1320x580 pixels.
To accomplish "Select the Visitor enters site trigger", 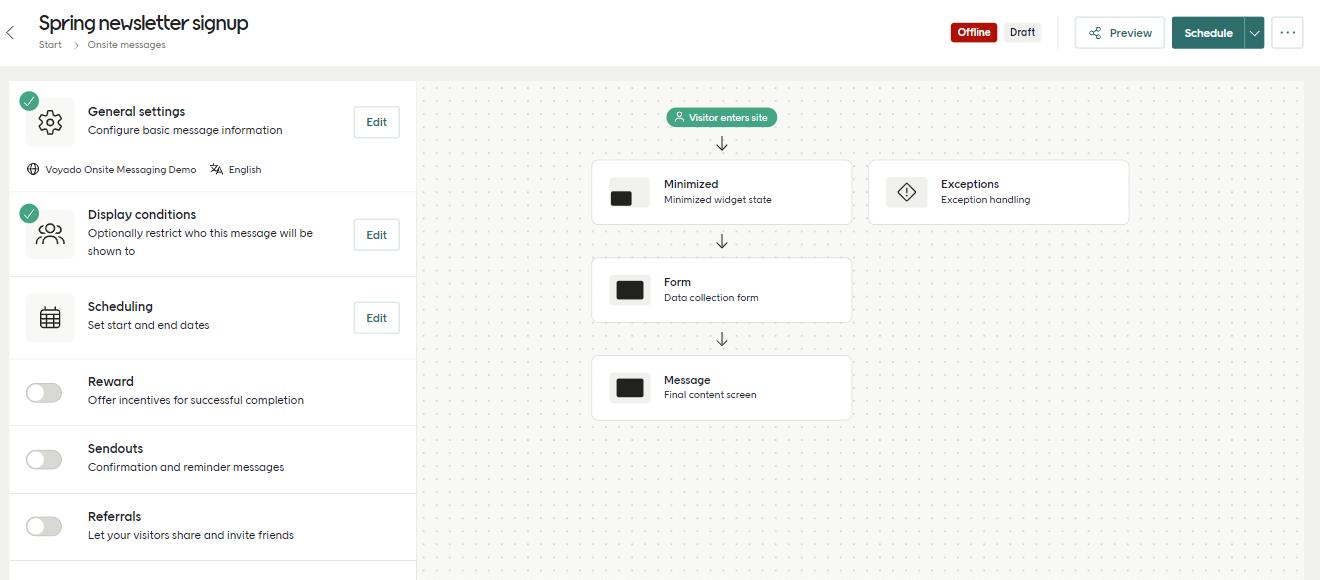I will tap(722, 117).
